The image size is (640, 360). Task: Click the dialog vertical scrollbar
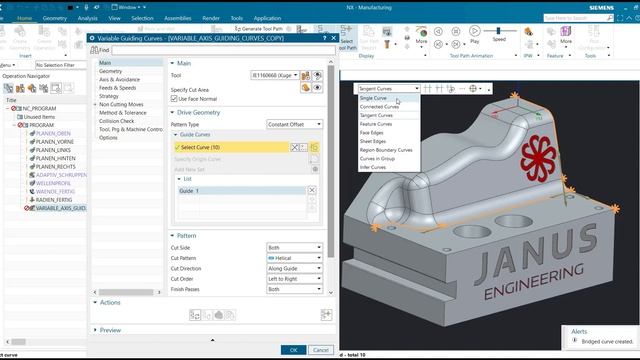pos(331,161)
